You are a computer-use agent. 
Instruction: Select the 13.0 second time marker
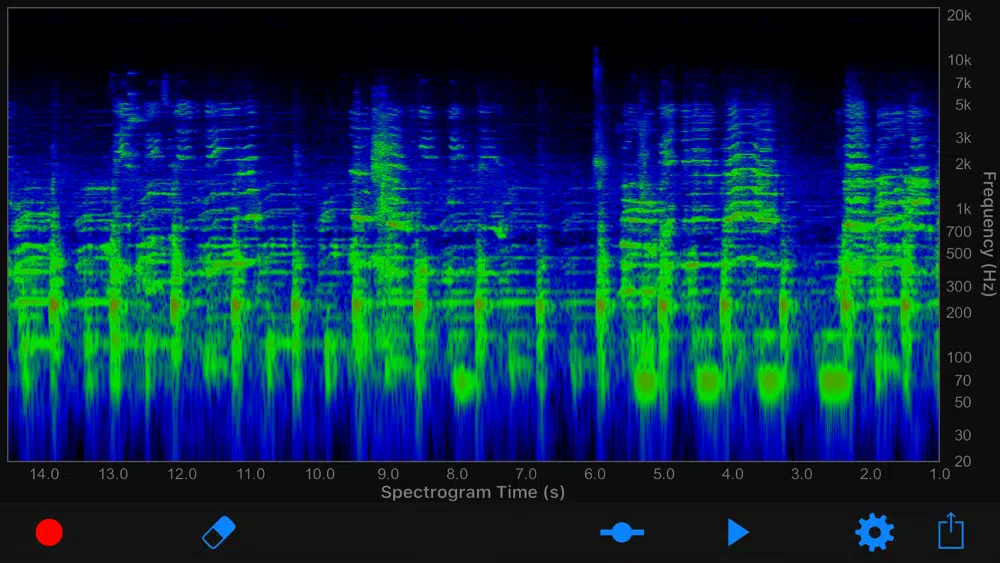[113, 474]
